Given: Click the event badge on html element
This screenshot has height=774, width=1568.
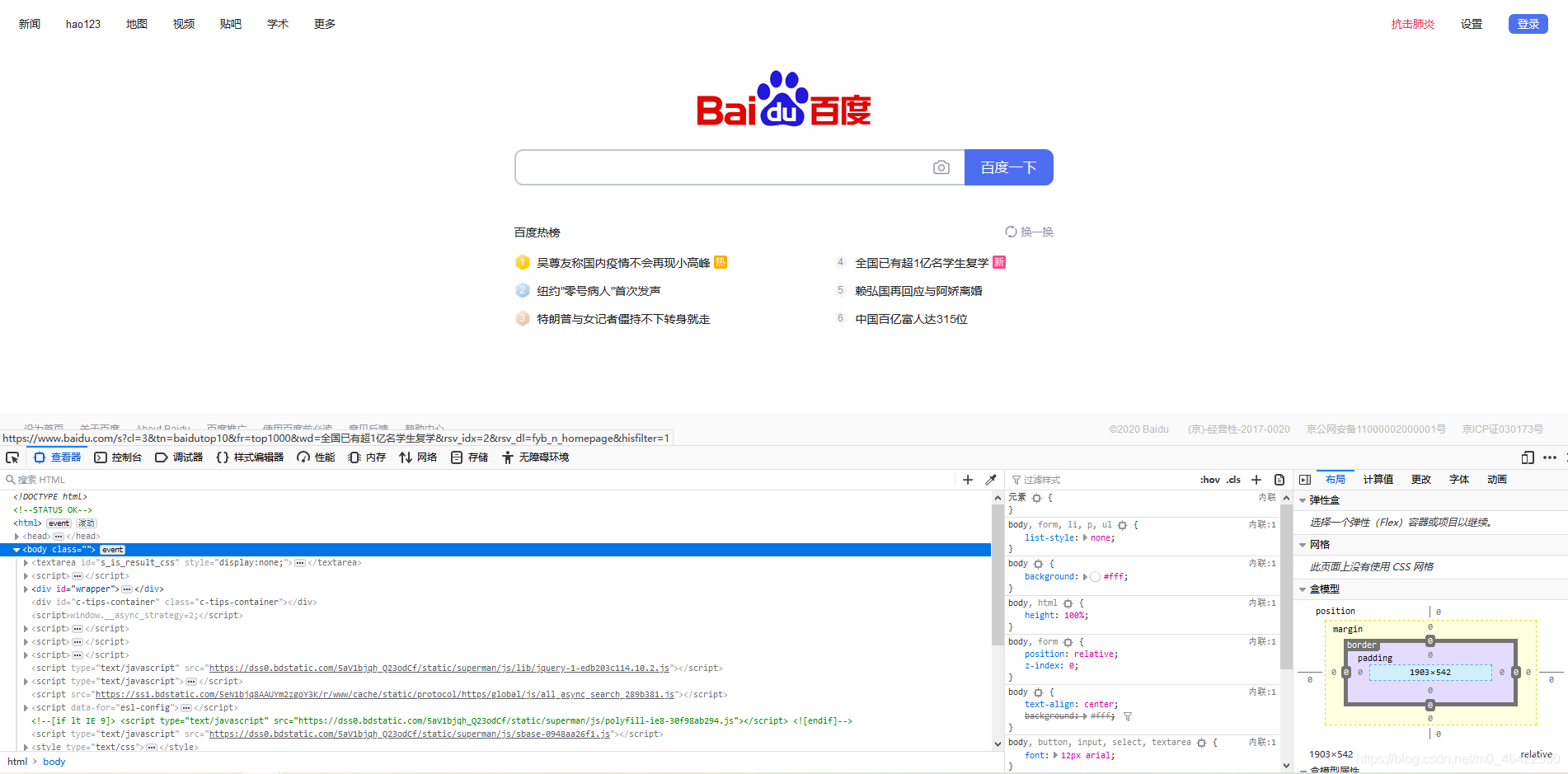Looking at the screenshot, I should coord(59,523).
